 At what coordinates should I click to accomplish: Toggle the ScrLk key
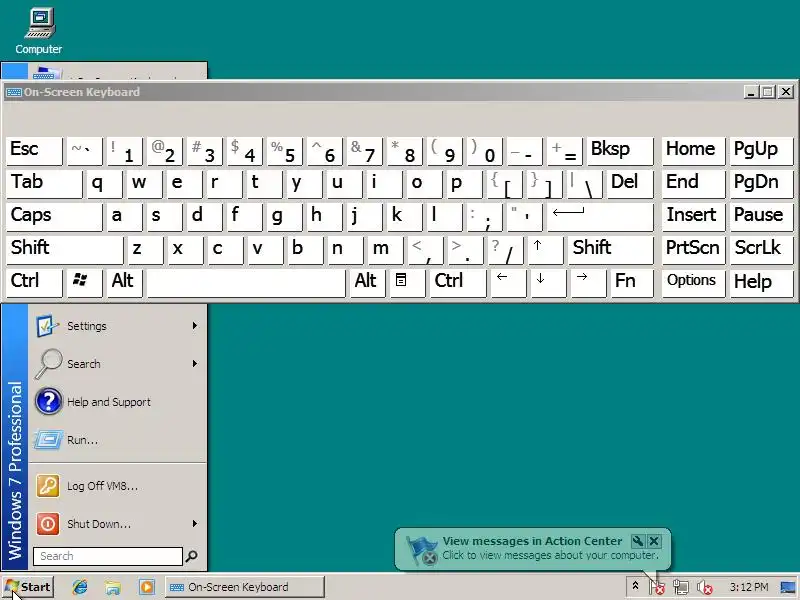pos(761,249)
